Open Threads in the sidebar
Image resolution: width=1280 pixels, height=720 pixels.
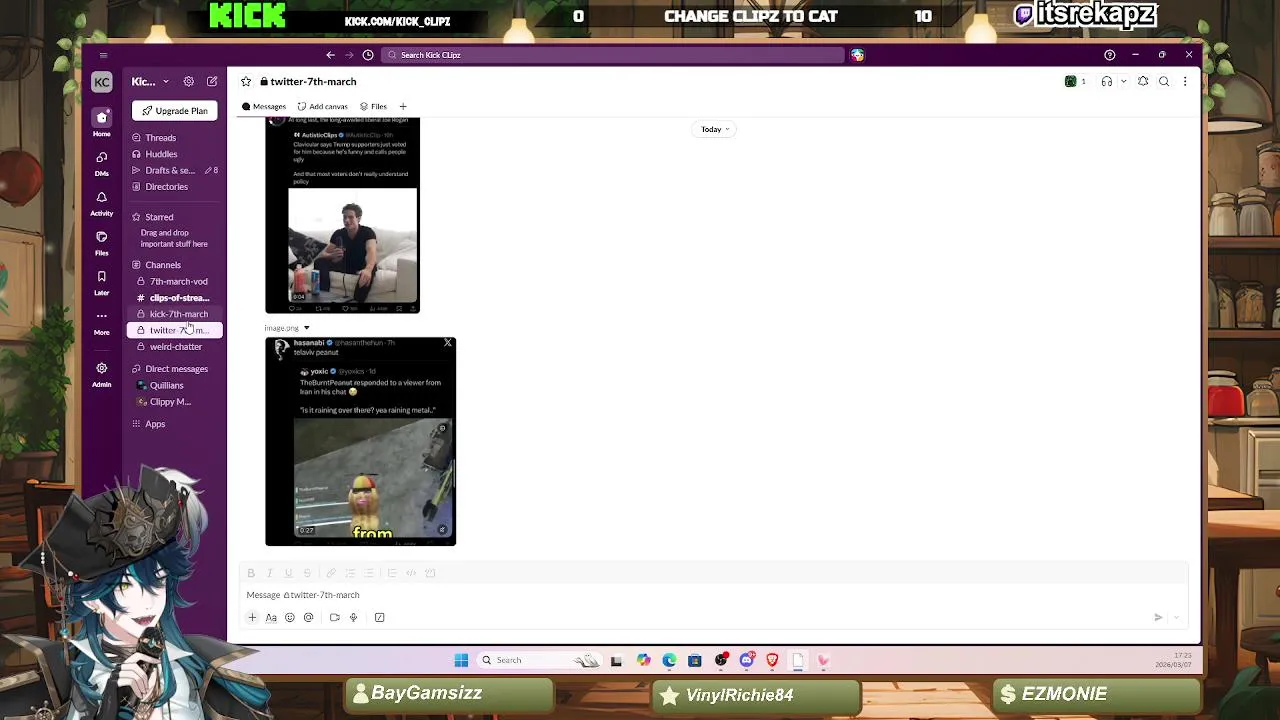[175, 138]
